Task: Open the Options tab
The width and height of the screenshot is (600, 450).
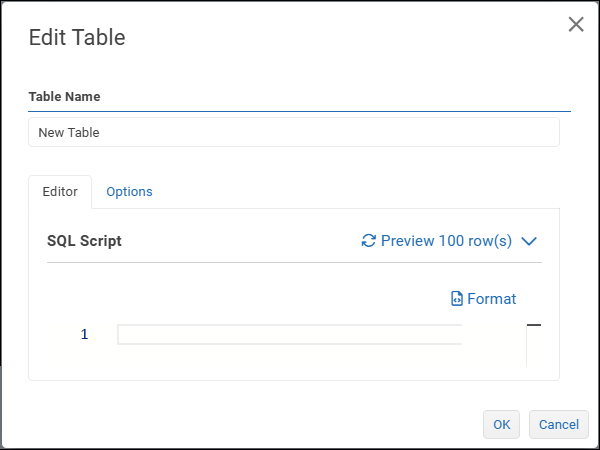Action: pos(129,191)
